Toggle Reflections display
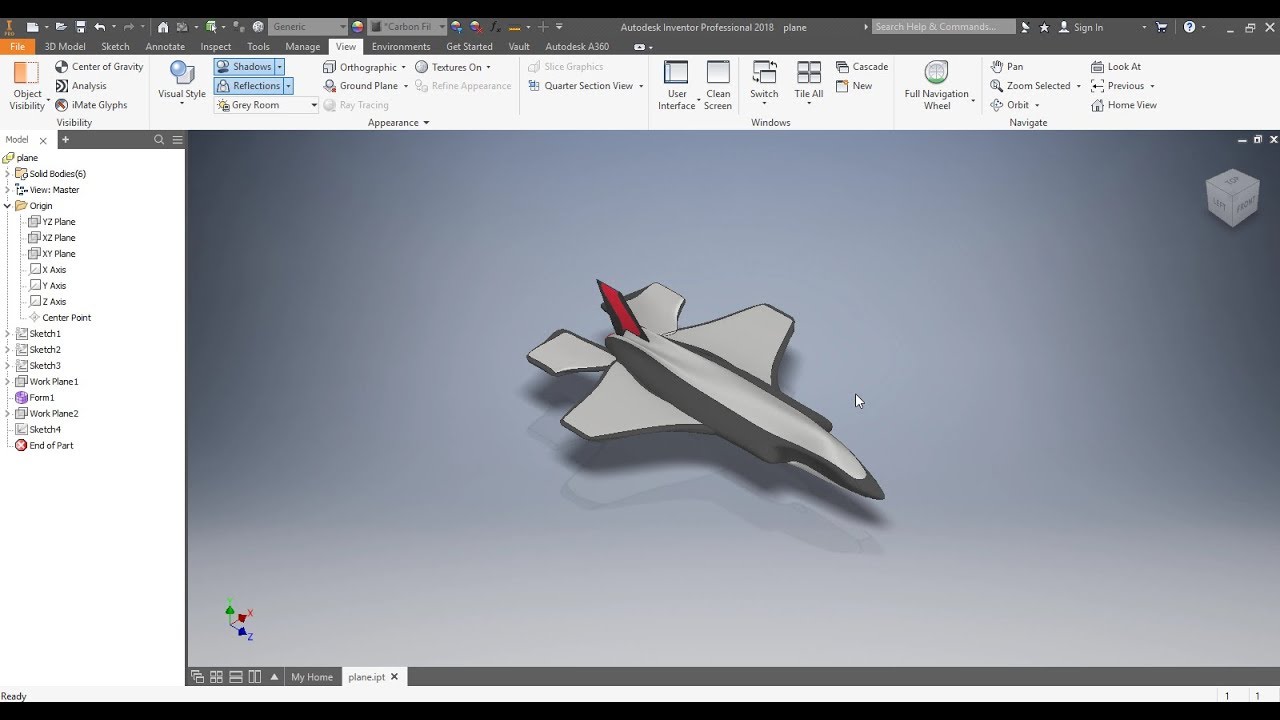 point(248,86)
